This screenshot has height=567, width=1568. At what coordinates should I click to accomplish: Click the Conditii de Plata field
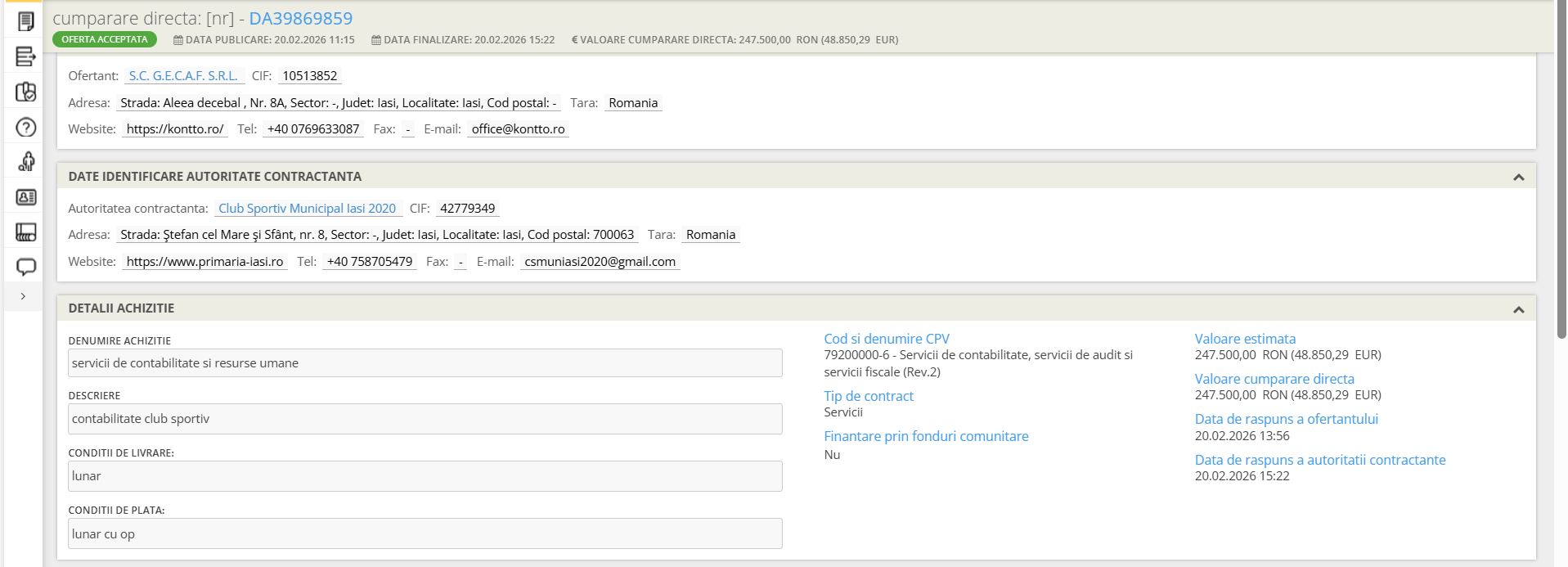coord(425,533)
